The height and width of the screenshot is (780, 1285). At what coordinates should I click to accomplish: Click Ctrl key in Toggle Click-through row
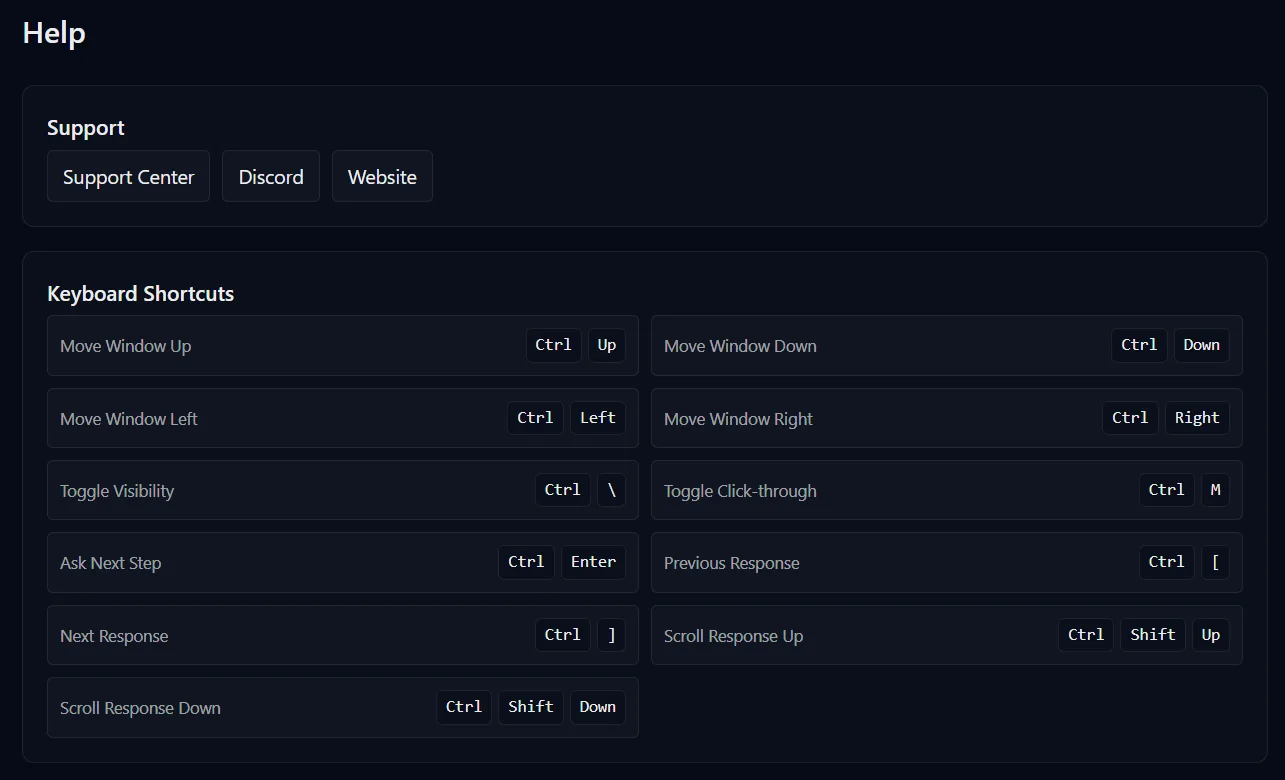[1167, 490]
